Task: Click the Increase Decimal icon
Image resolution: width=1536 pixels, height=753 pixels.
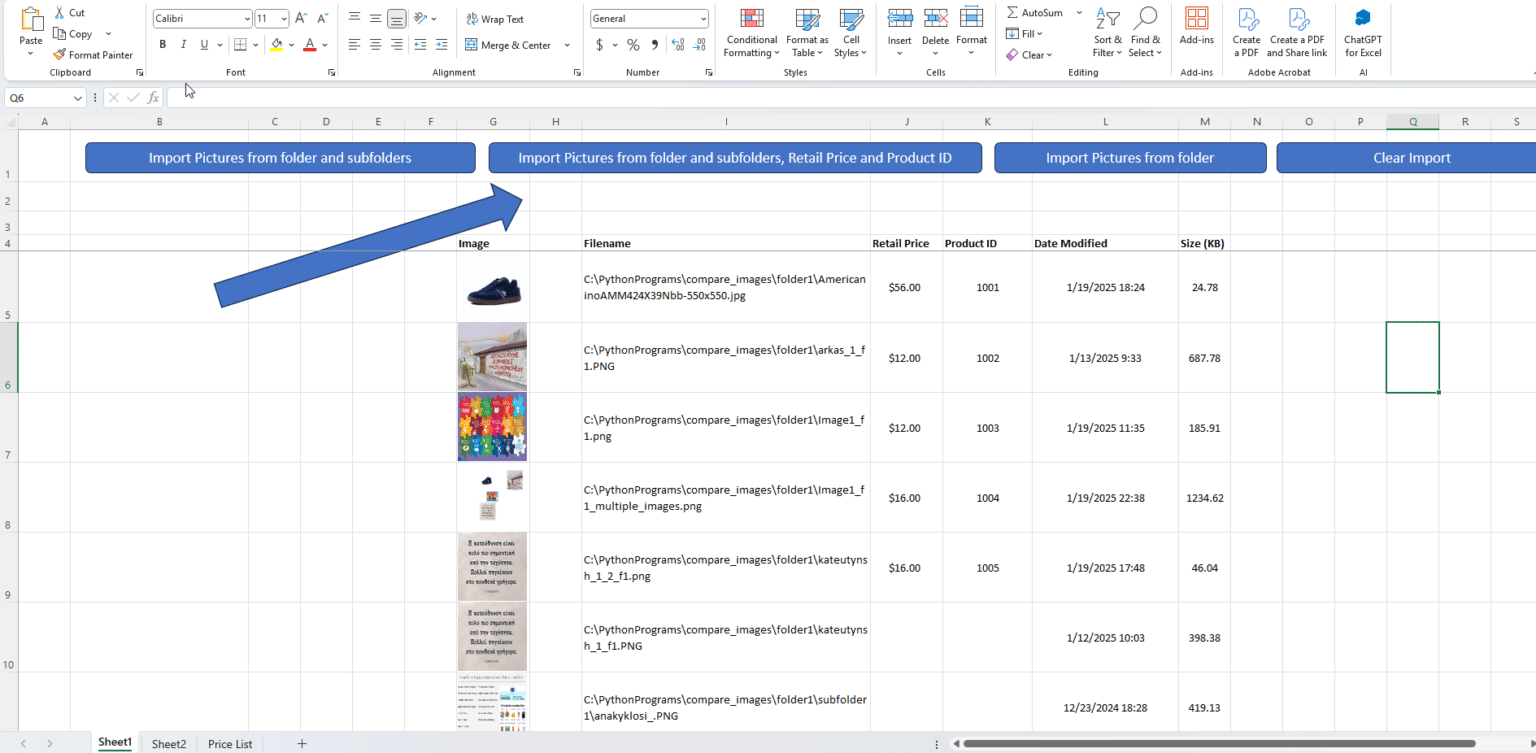Action: tap(677, 45)
